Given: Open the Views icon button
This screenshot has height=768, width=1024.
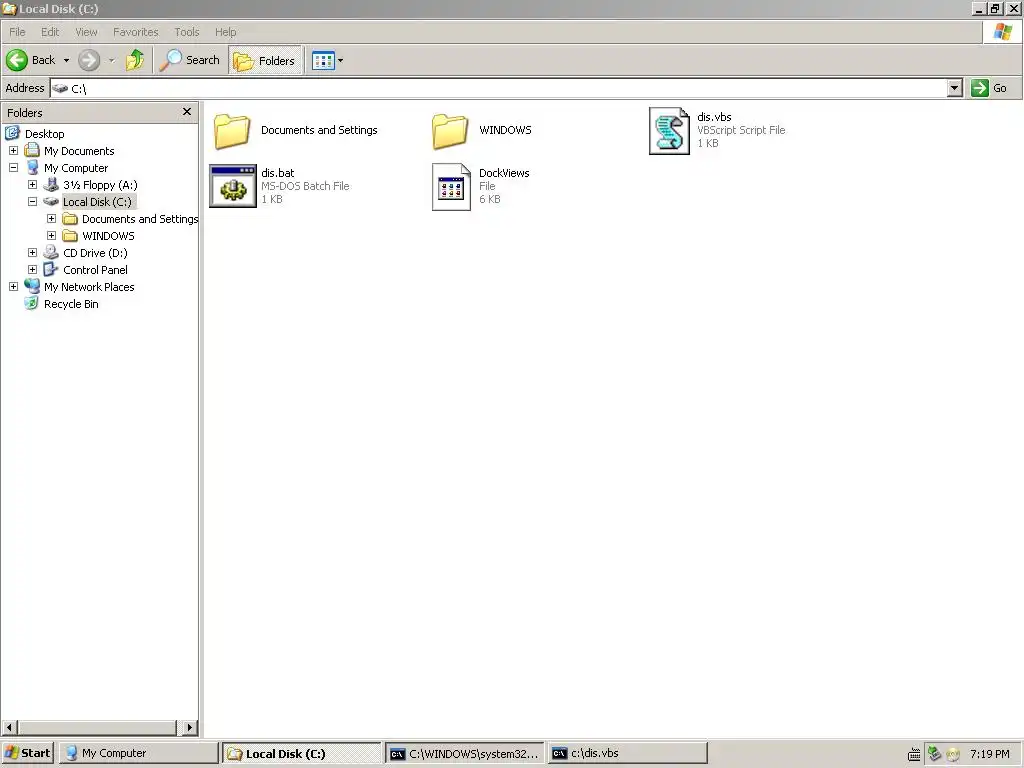Looking at the screenshot, I should 323,60.
